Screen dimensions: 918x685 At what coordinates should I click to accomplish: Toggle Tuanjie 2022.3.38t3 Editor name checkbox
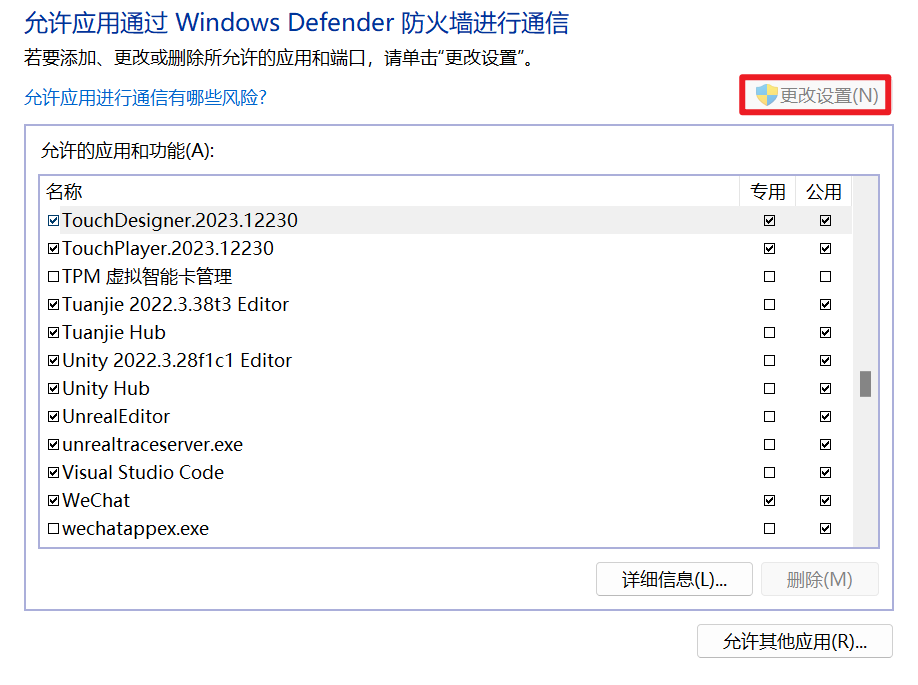click(x=53, y=304)
